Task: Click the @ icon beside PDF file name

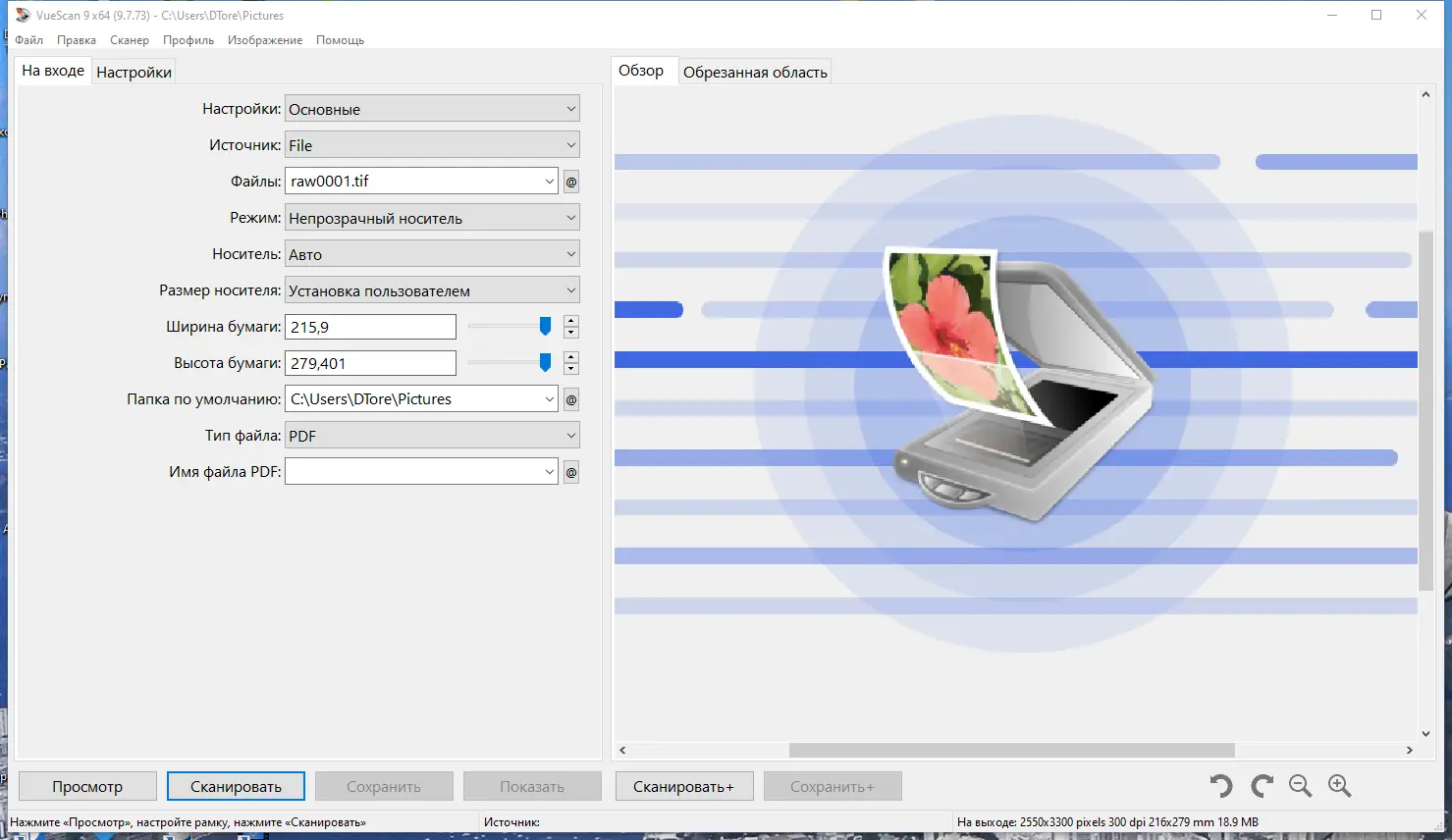Action: 571,472
